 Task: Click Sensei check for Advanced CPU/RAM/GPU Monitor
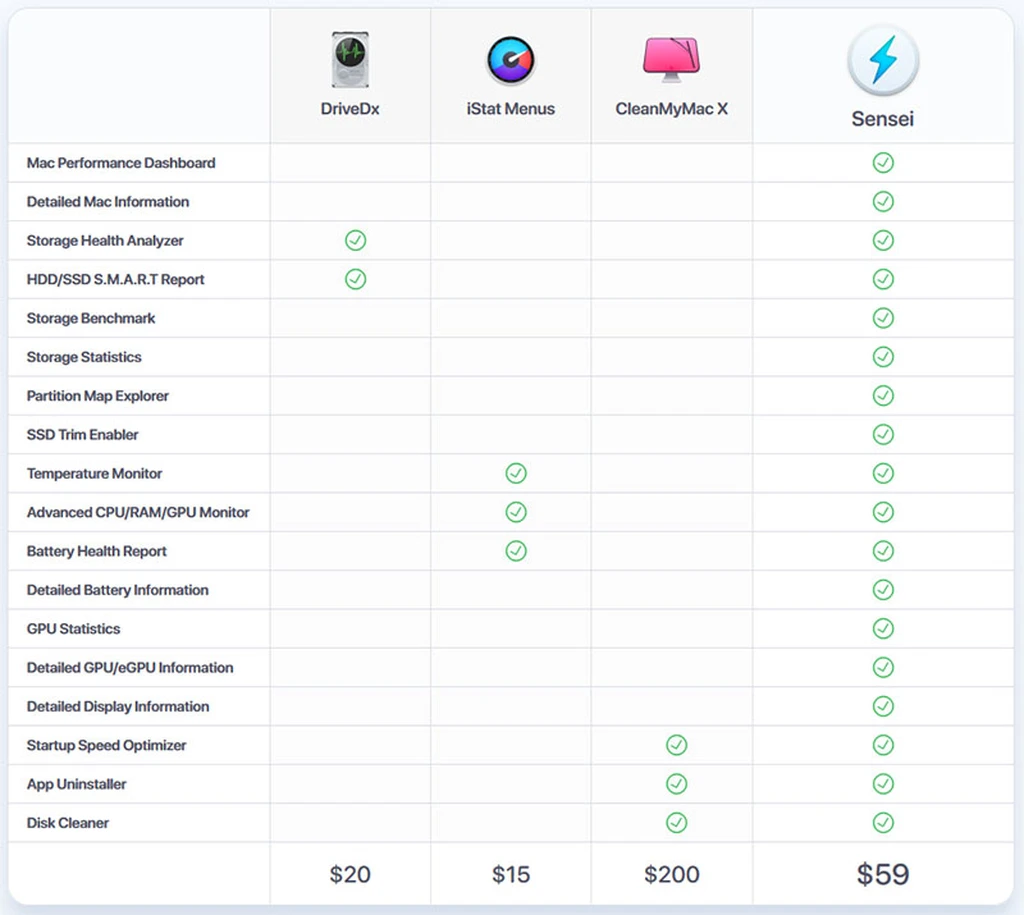(883, 512)
